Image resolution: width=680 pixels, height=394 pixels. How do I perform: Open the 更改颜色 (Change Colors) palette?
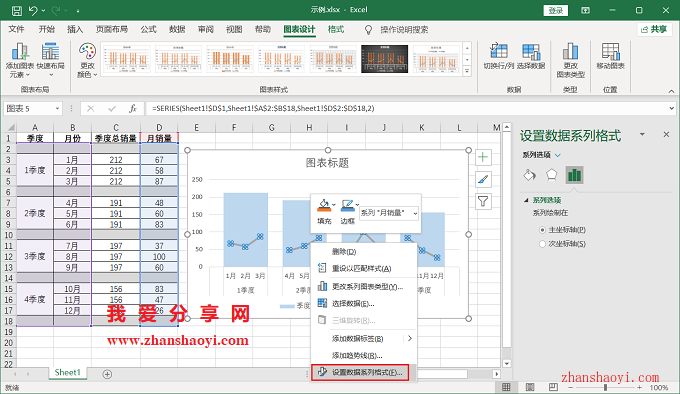(x=87, y=61)
